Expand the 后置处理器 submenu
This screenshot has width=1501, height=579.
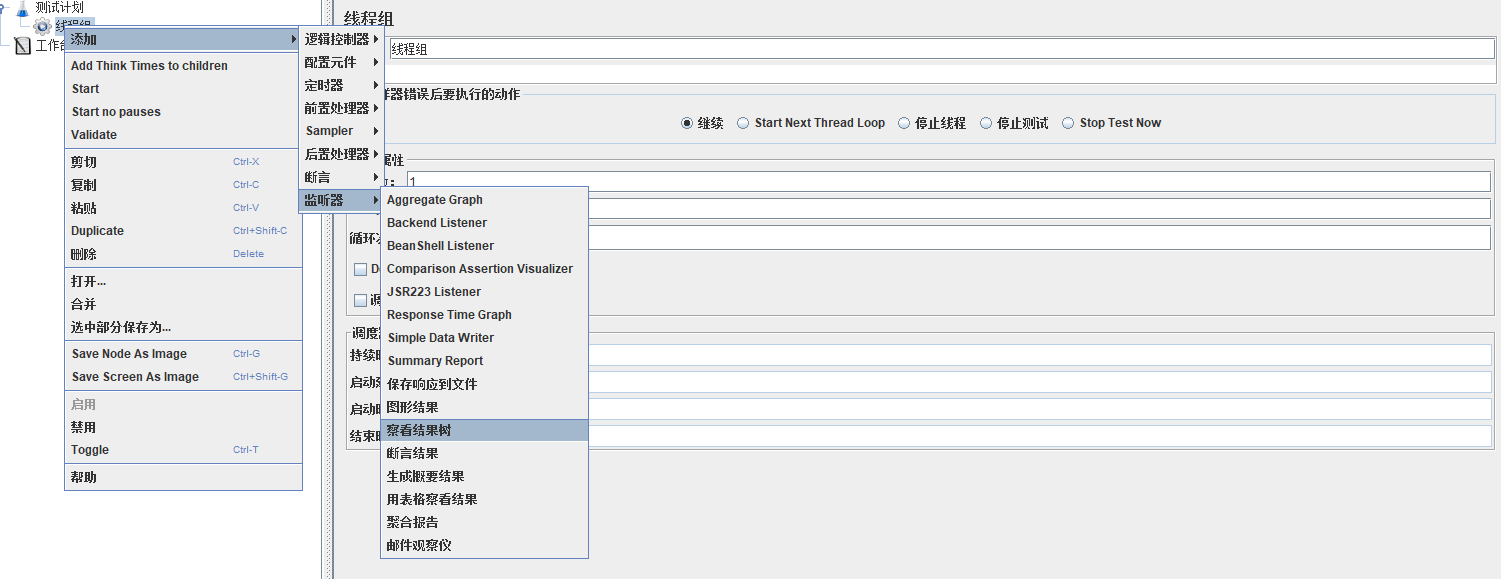pyautogui.click(x=341, y=154)
